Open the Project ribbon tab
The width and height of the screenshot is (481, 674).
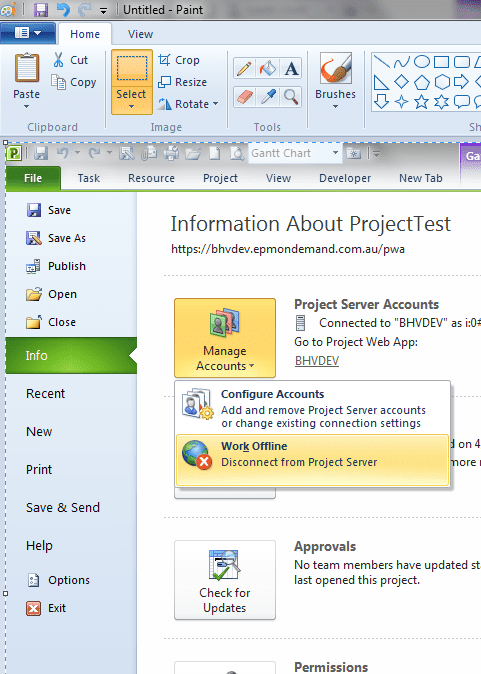coord(220,178)
